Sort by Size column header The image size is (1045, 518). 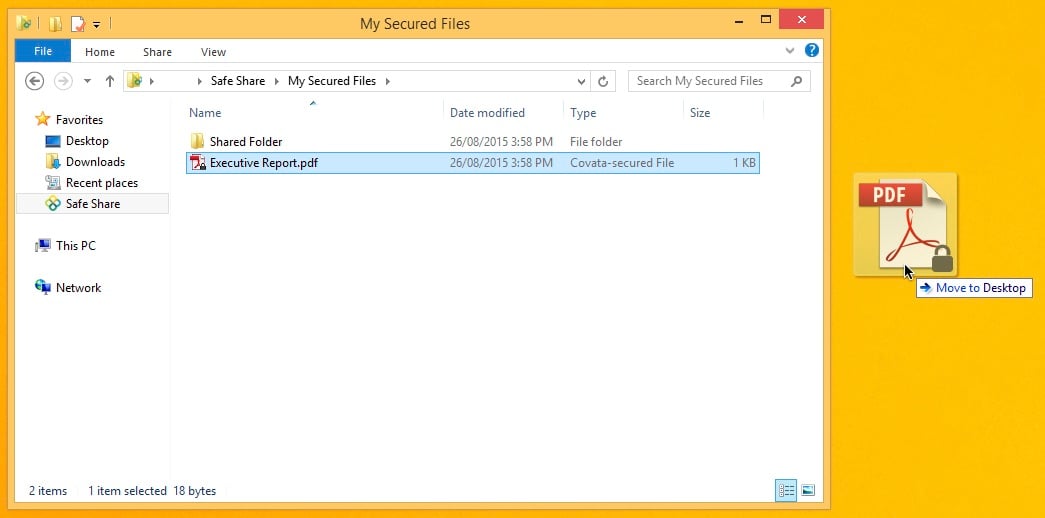click(x=700, y=113)
